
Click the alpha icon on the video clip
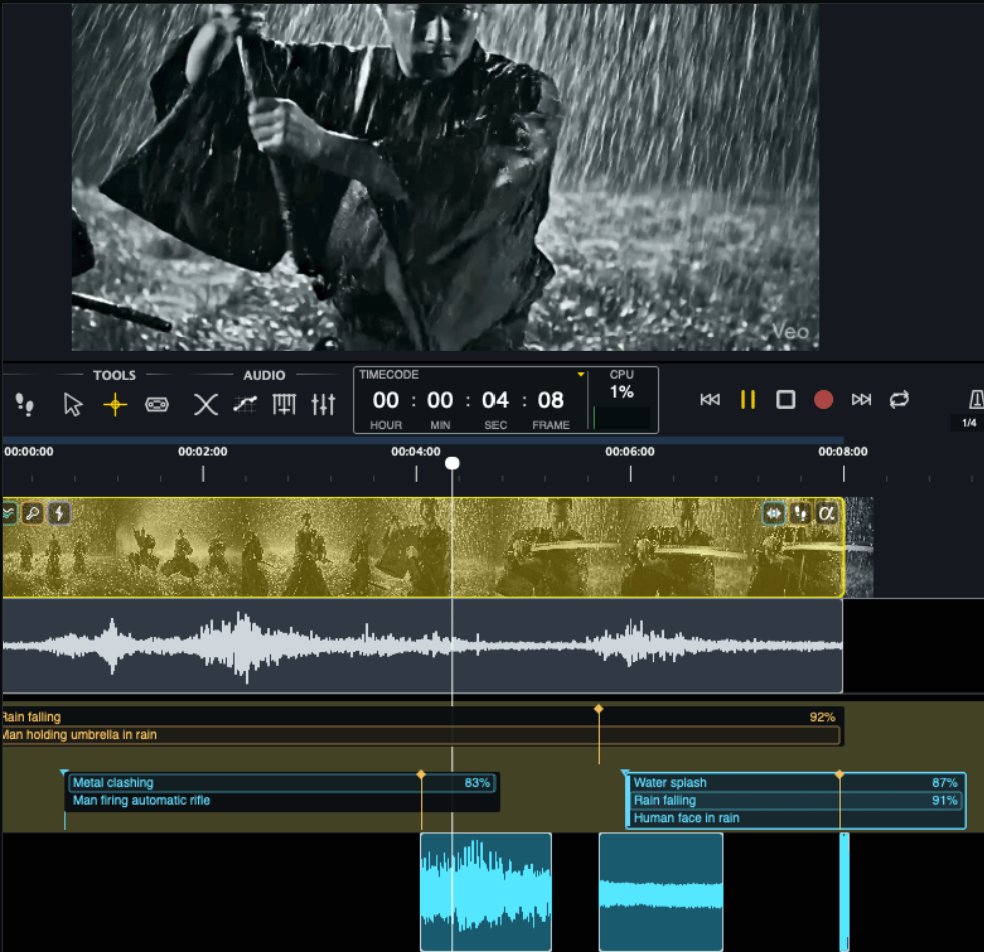tap(826, 513)
